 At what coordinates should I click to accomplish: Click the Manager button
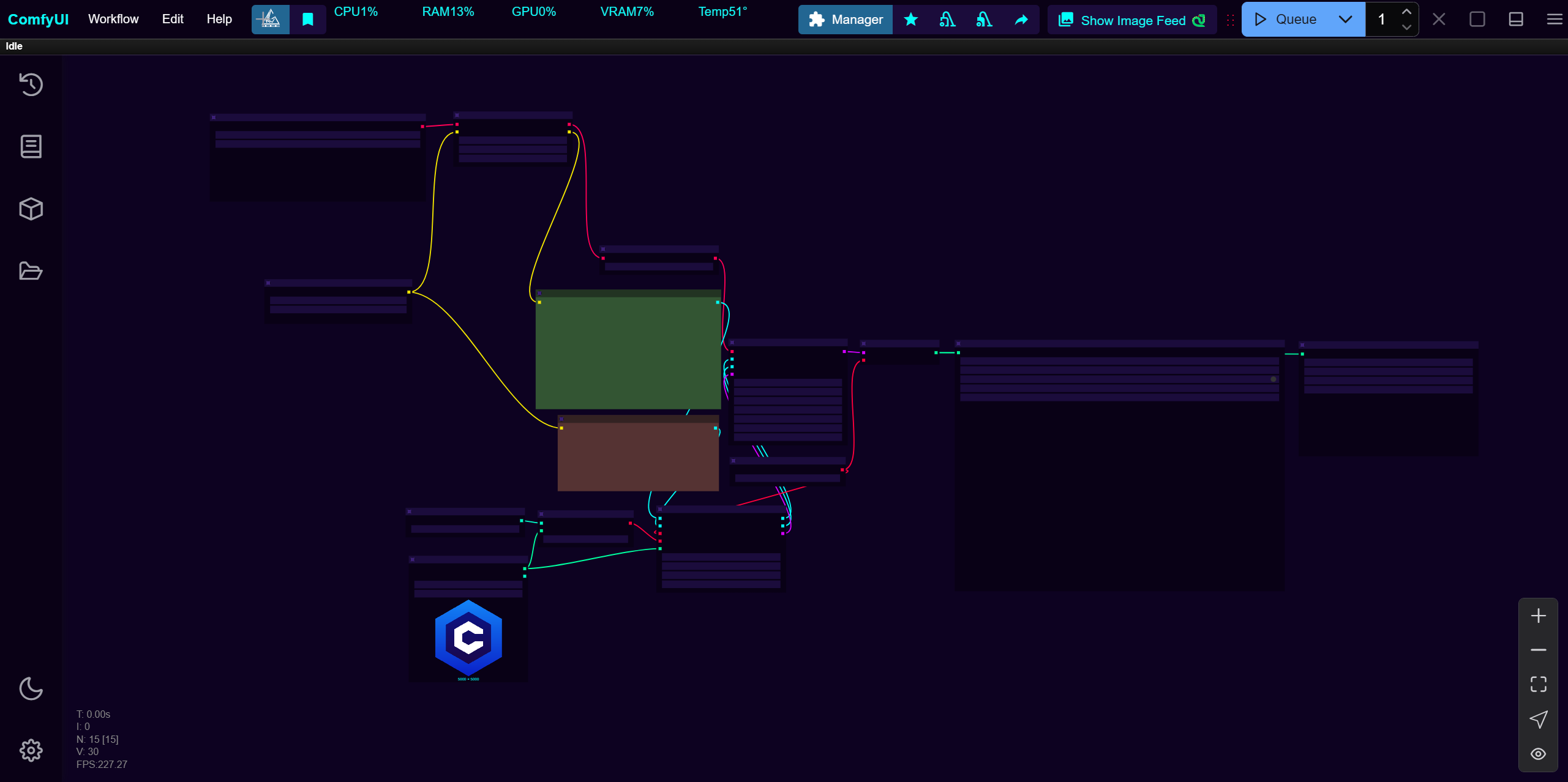[x=846, y=20]
